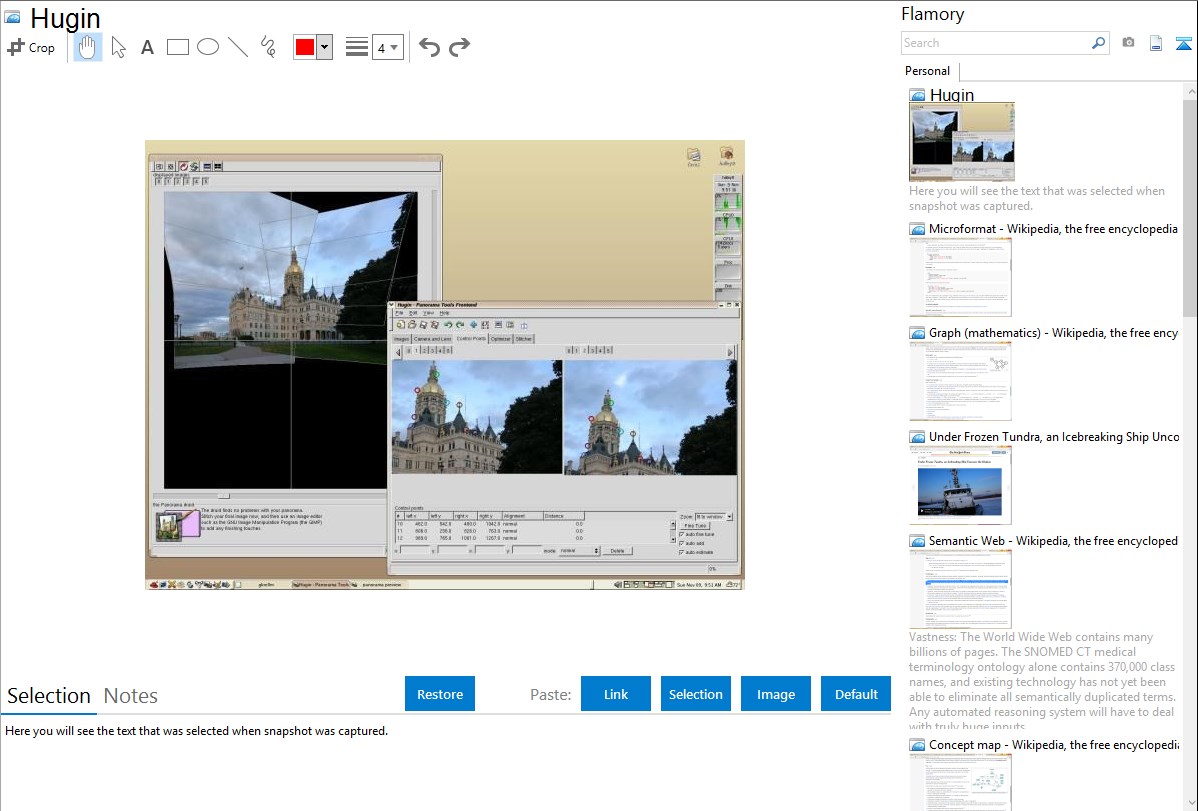Choose the freehand scribble tool
The width and height of the screenshot is (1198, 811).
click(268, 47)
